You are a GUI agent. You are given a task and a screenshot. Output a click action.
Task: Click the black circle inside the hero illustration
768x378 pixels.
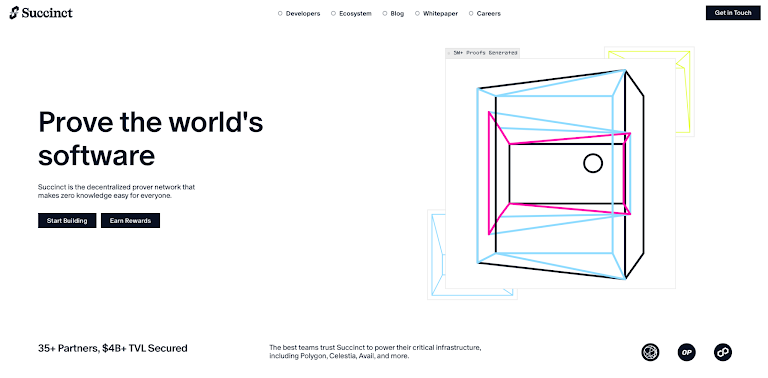[593, 164]
